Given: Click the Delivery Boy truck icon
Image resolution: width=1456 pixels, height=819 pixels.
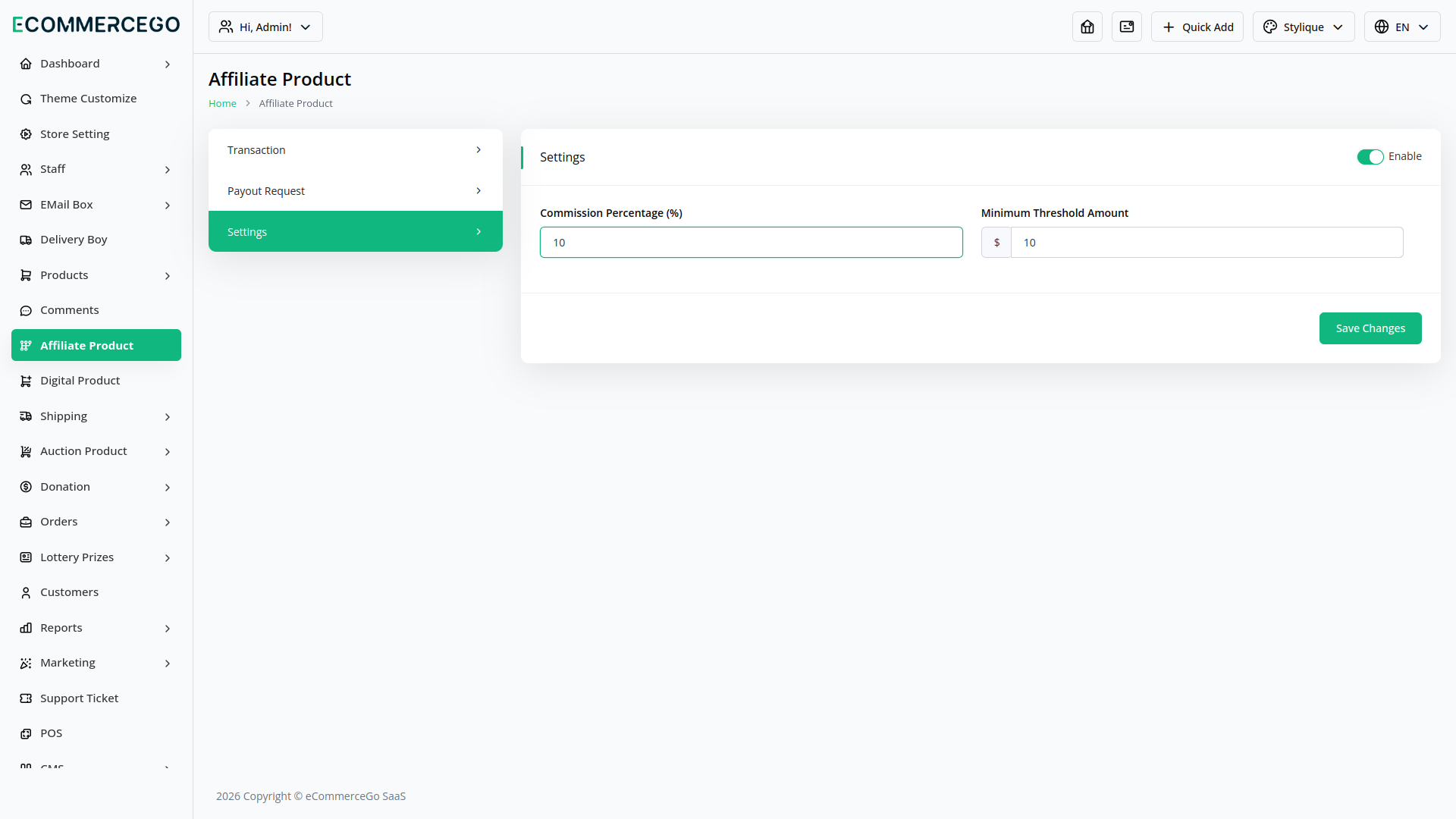Looking at the screenshot, I should click(x=26, y=240).
